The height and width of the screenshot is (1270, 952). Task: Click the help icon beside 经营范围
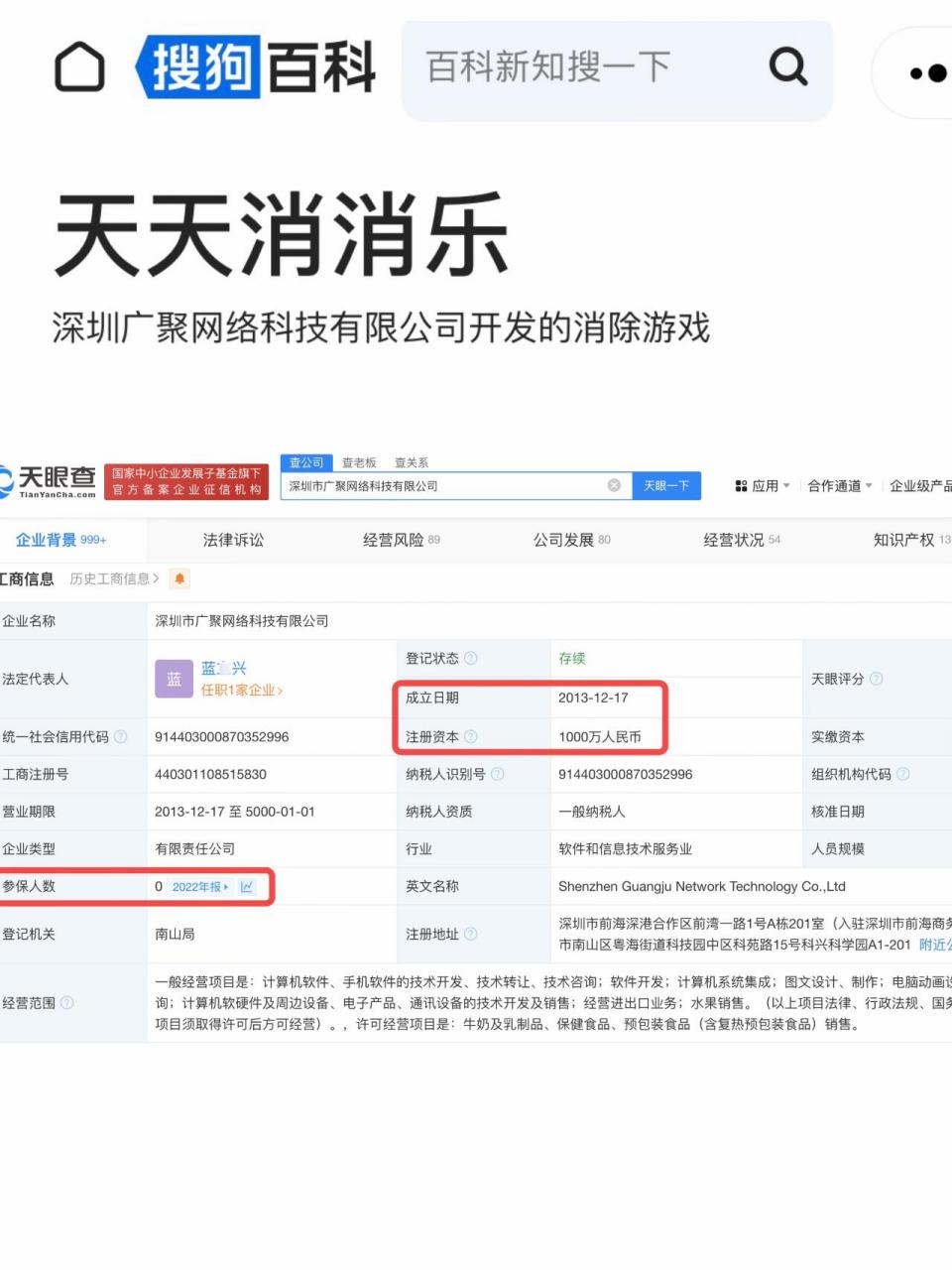tap(67, 1003)
